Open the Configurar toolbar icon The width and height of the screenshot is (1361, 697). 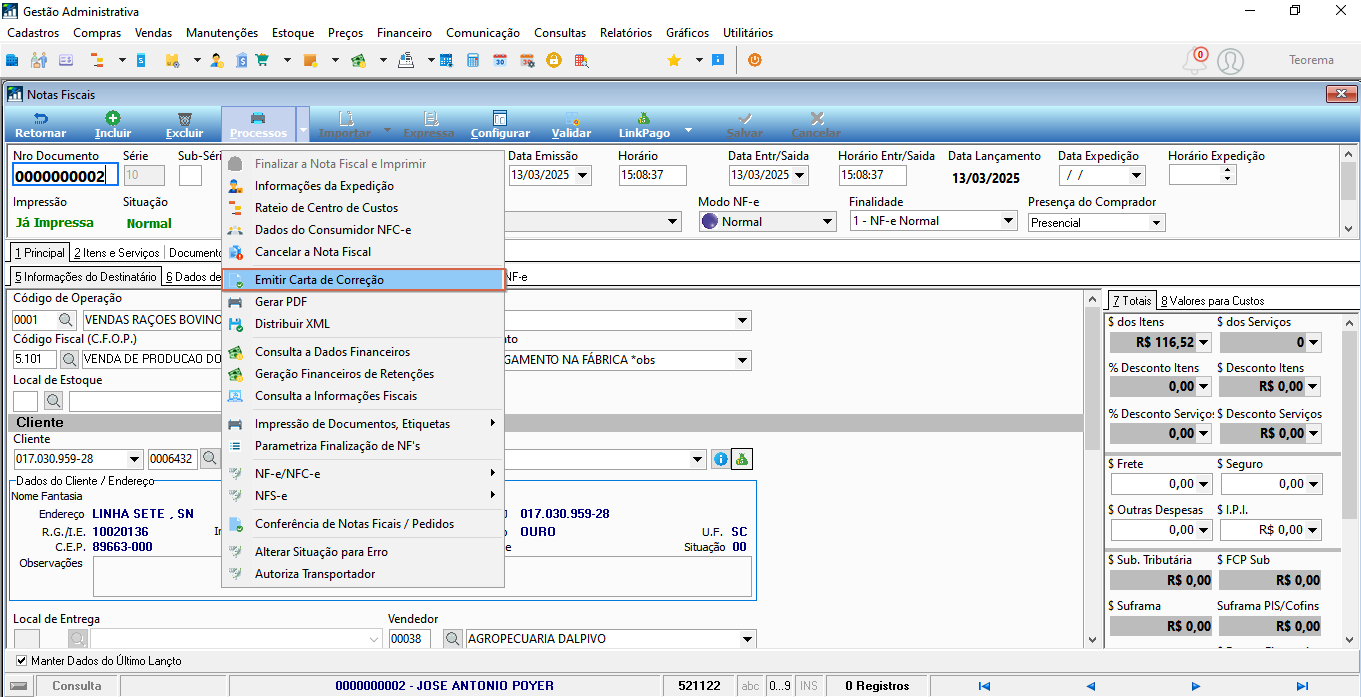[500, 118]
